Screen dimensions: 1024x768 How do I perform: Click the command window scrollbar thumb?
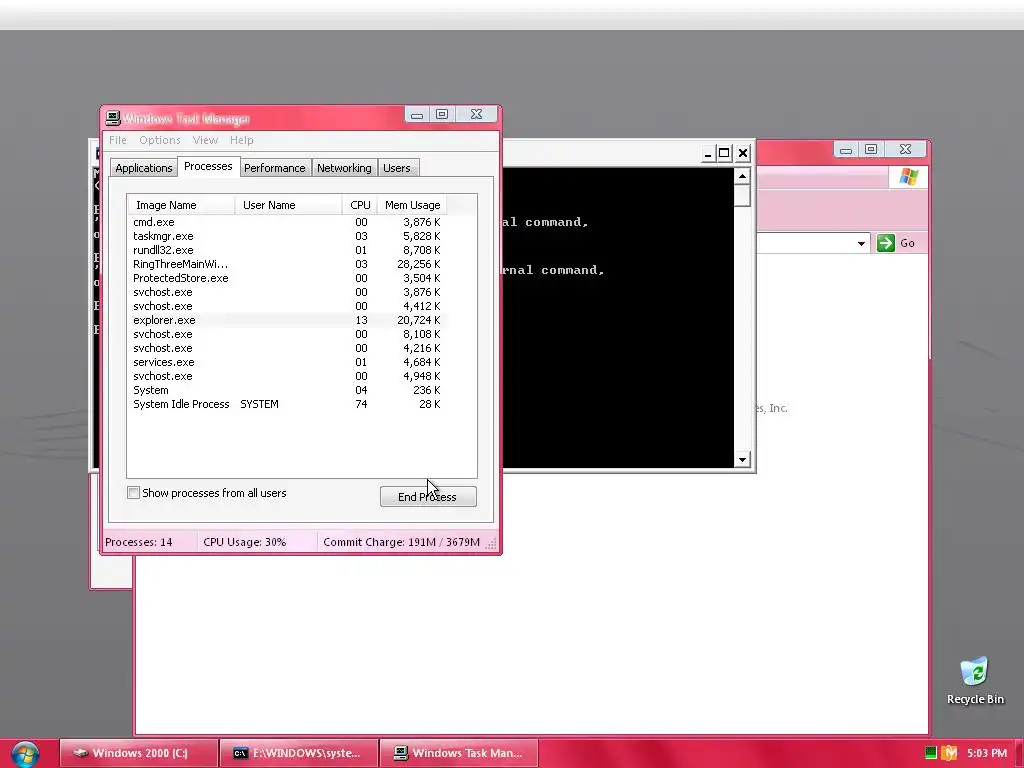tap(742, 195)
